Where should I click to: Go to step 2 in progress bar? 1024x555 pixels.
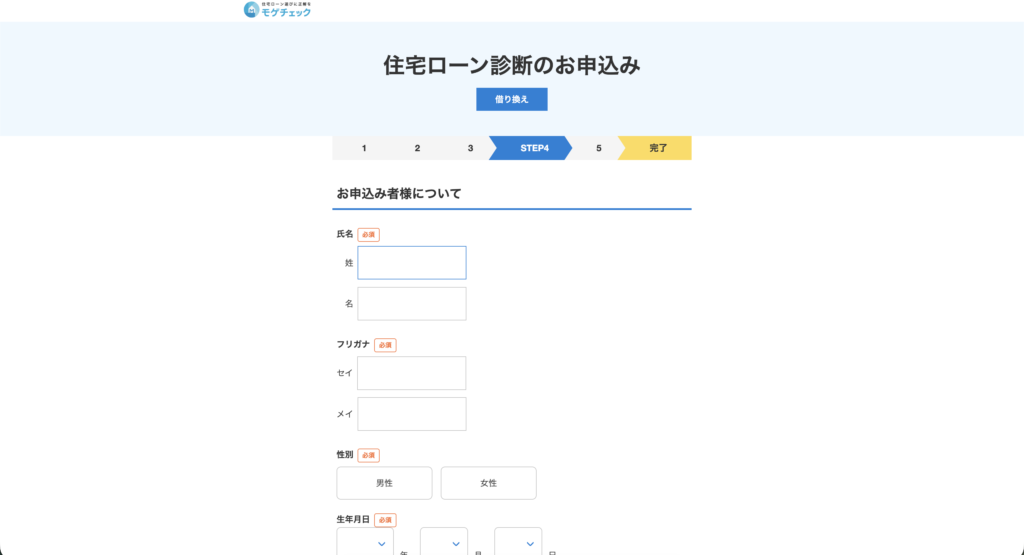pyautogui.click(x=417, y=148)
